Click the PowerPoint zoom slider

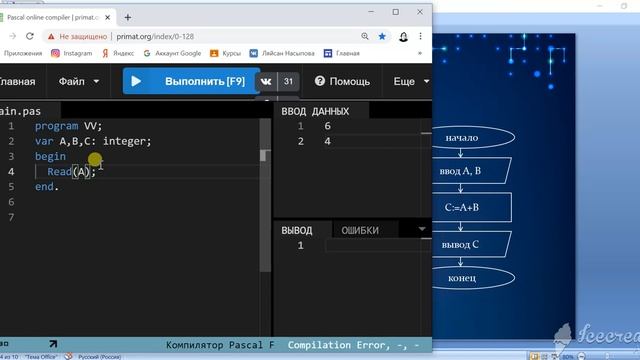pyautogui.click(x=608, y=357)
